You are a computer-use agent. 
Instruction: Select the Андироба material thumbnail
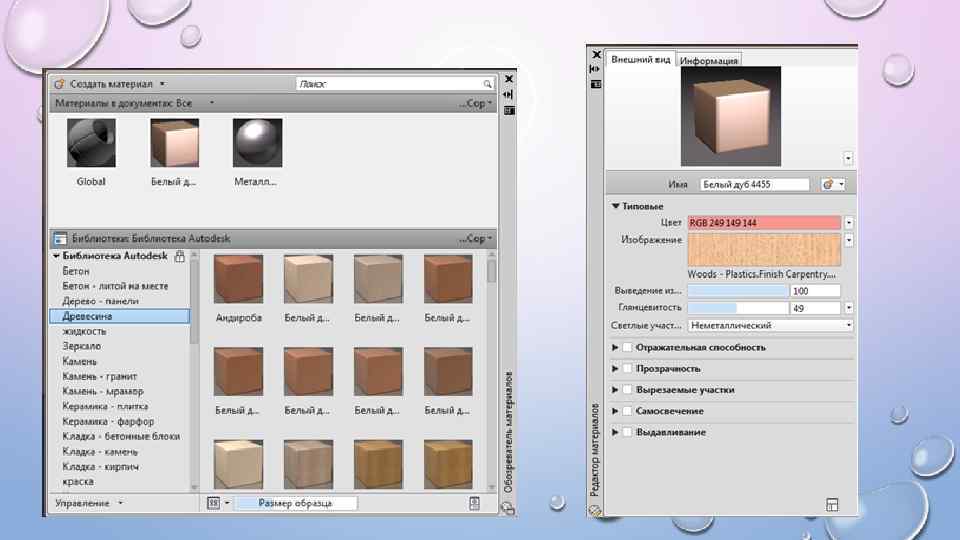click(238, 279)
